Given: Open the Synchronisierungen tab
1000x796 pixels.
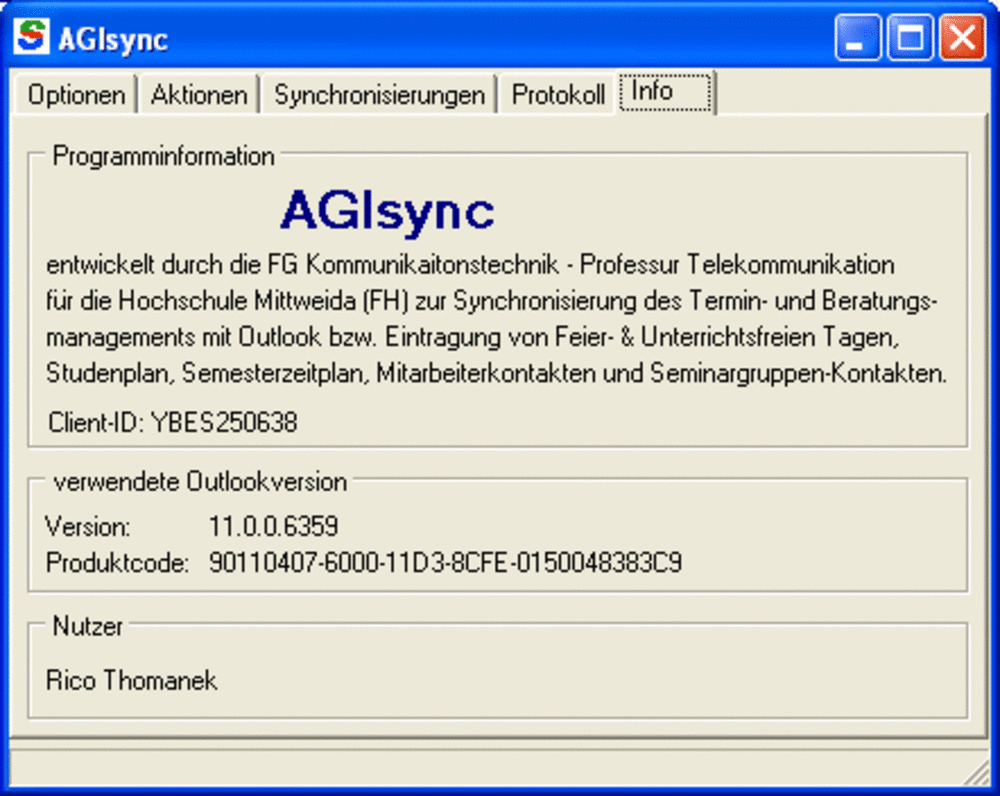Looking at the screenshot, I should (x=379, y=95).
